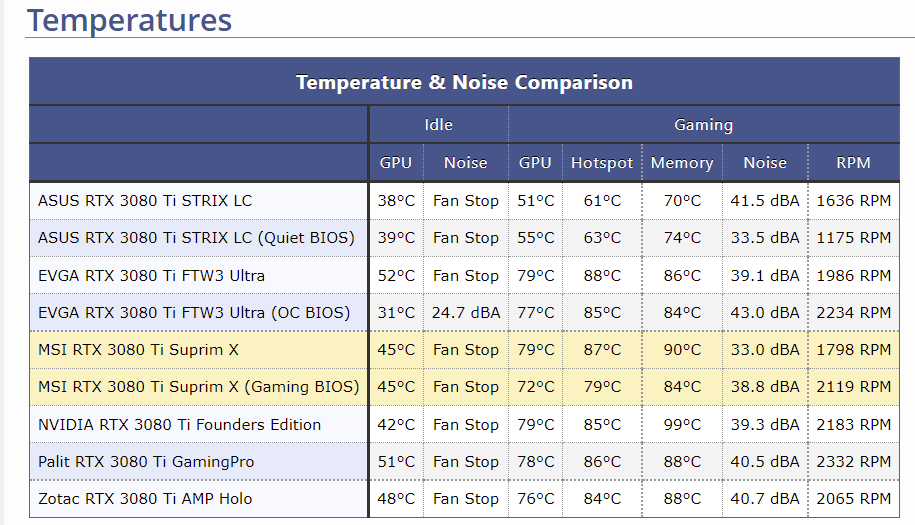Select the Gaming column group header

coord(703,124)
